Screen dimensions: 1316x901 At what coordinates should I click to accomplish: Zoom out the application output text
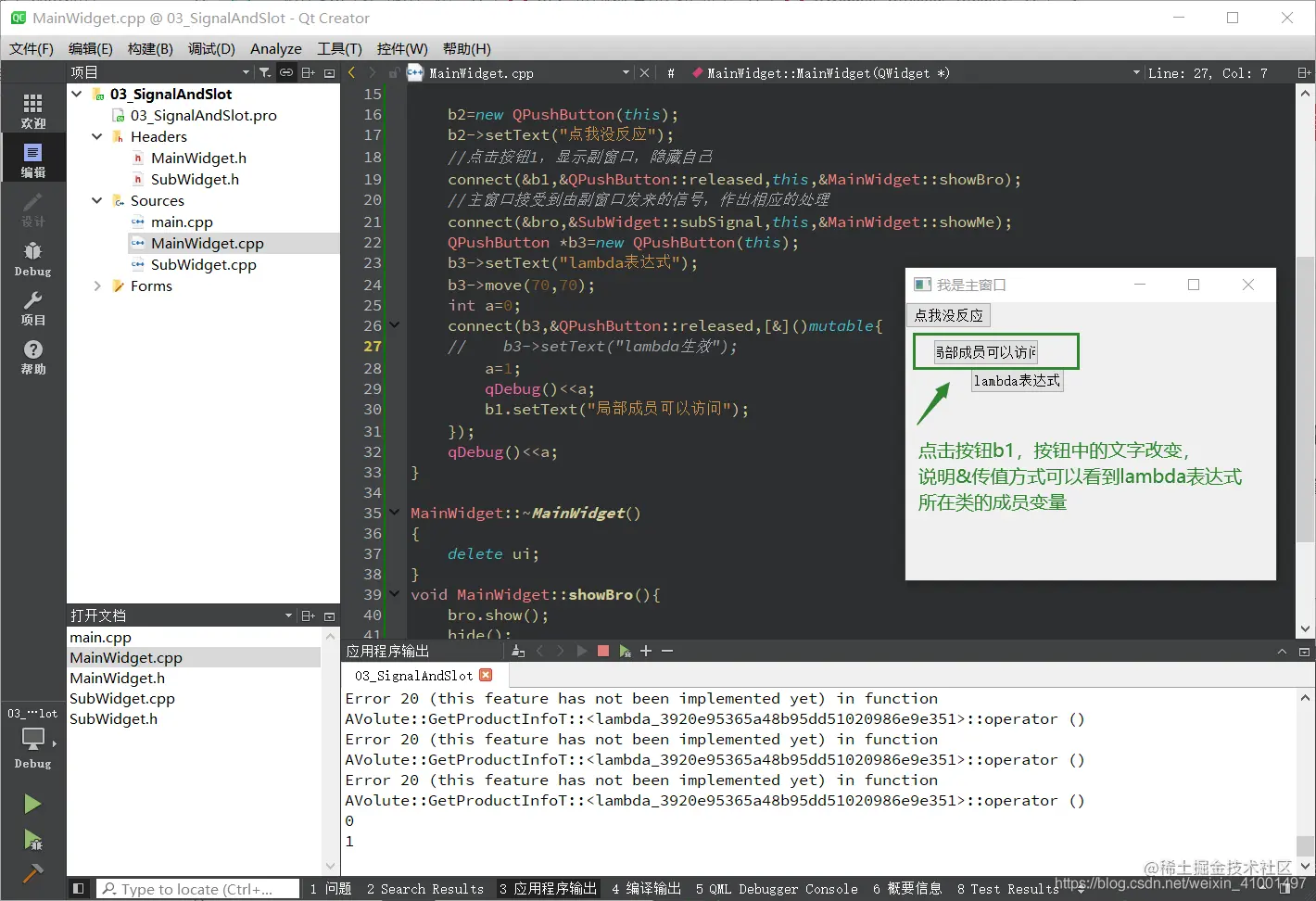667,651
